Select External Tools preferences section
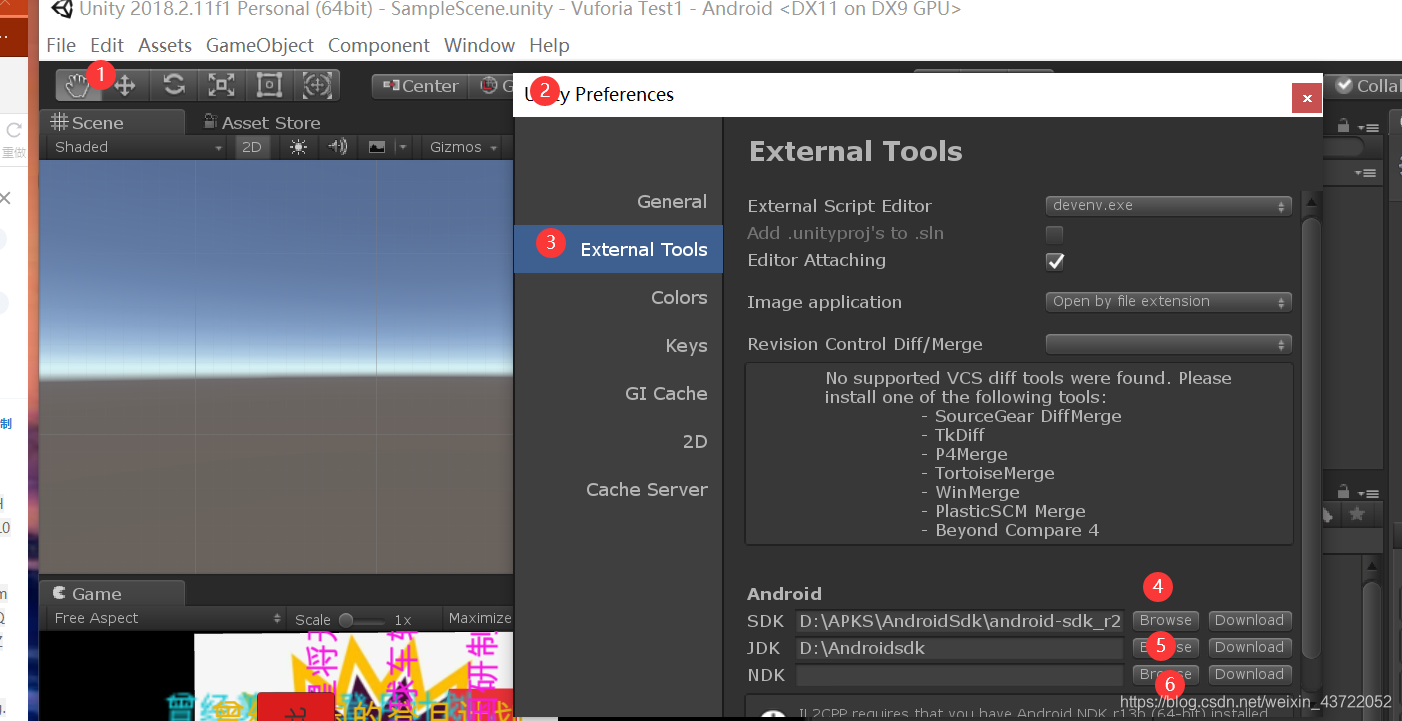The image size is (1402, 721). point(618,250)
